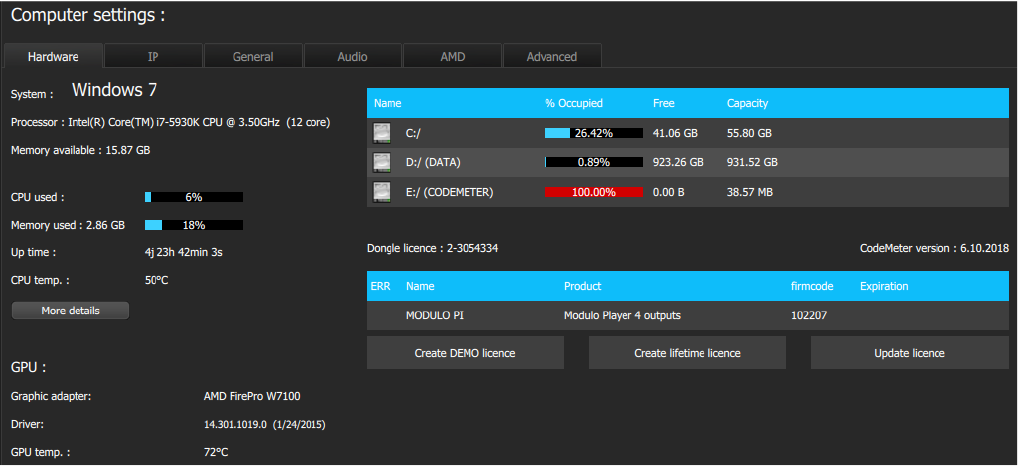The width and height of the screenshot is (1018, 466).
Task: Click Memory available 15.87 GB text
Action: pos(81,151)
